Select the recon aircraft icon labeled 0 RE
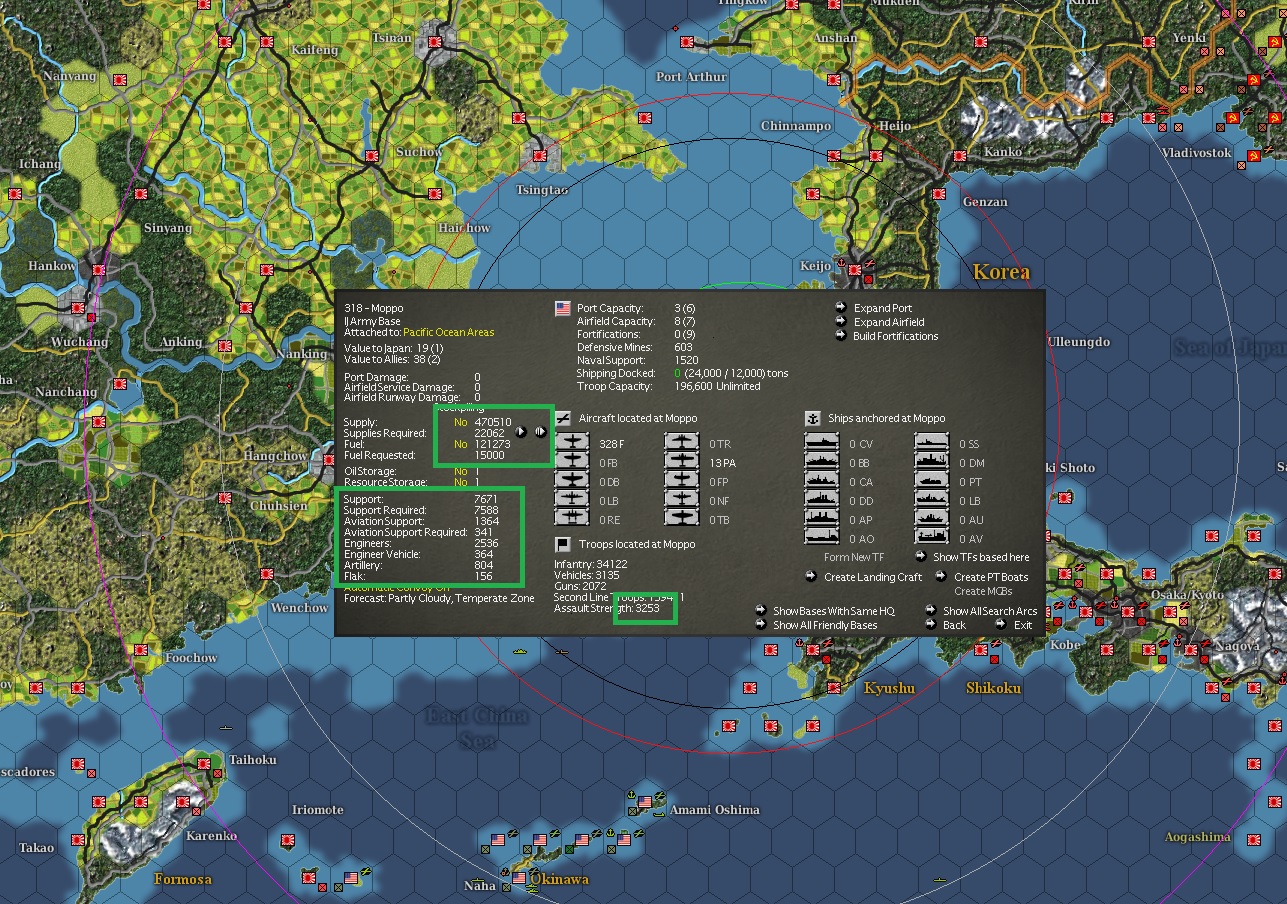Screen dimensions: 1287x904 tap(572, 519)
